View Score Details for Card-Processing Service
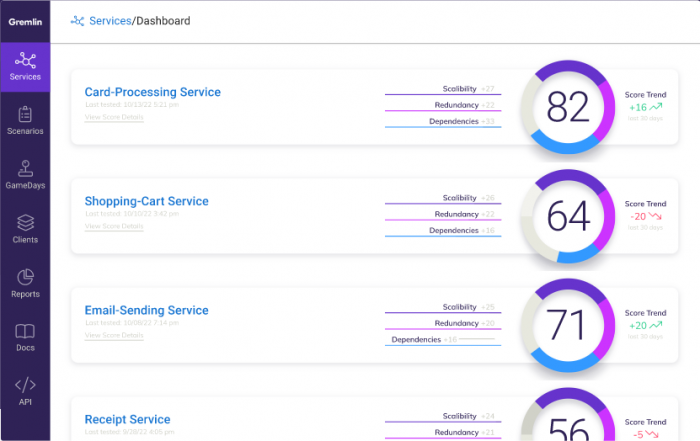This screenshot has height=441, width=700. [114, 117]
